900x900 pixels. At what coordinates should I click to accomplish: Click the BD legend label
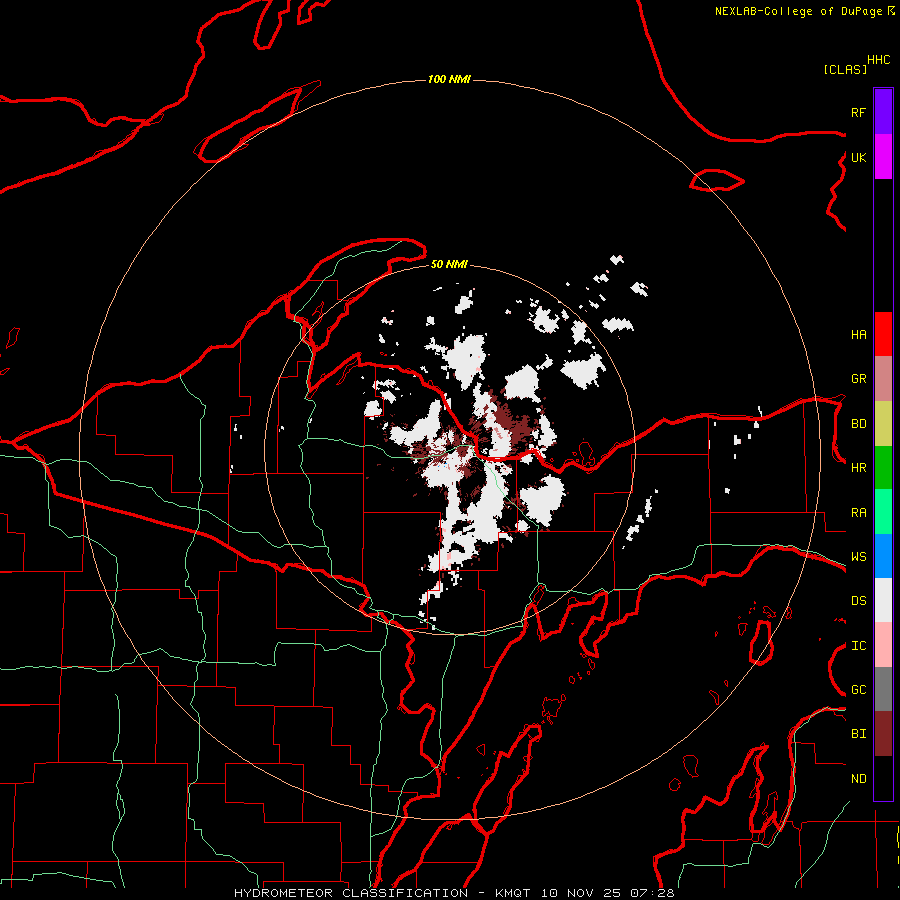pyautogui.click(x=858, y=424)
